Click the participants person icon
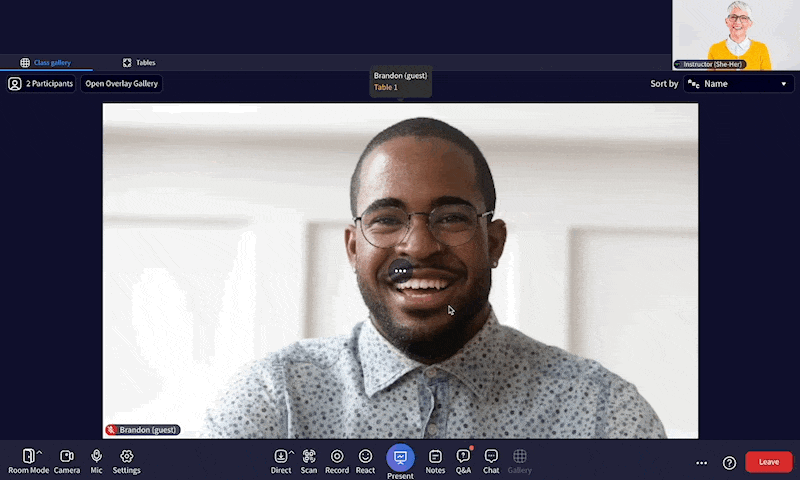Screen dimensions: 800x480 click(x=15, y=84)
